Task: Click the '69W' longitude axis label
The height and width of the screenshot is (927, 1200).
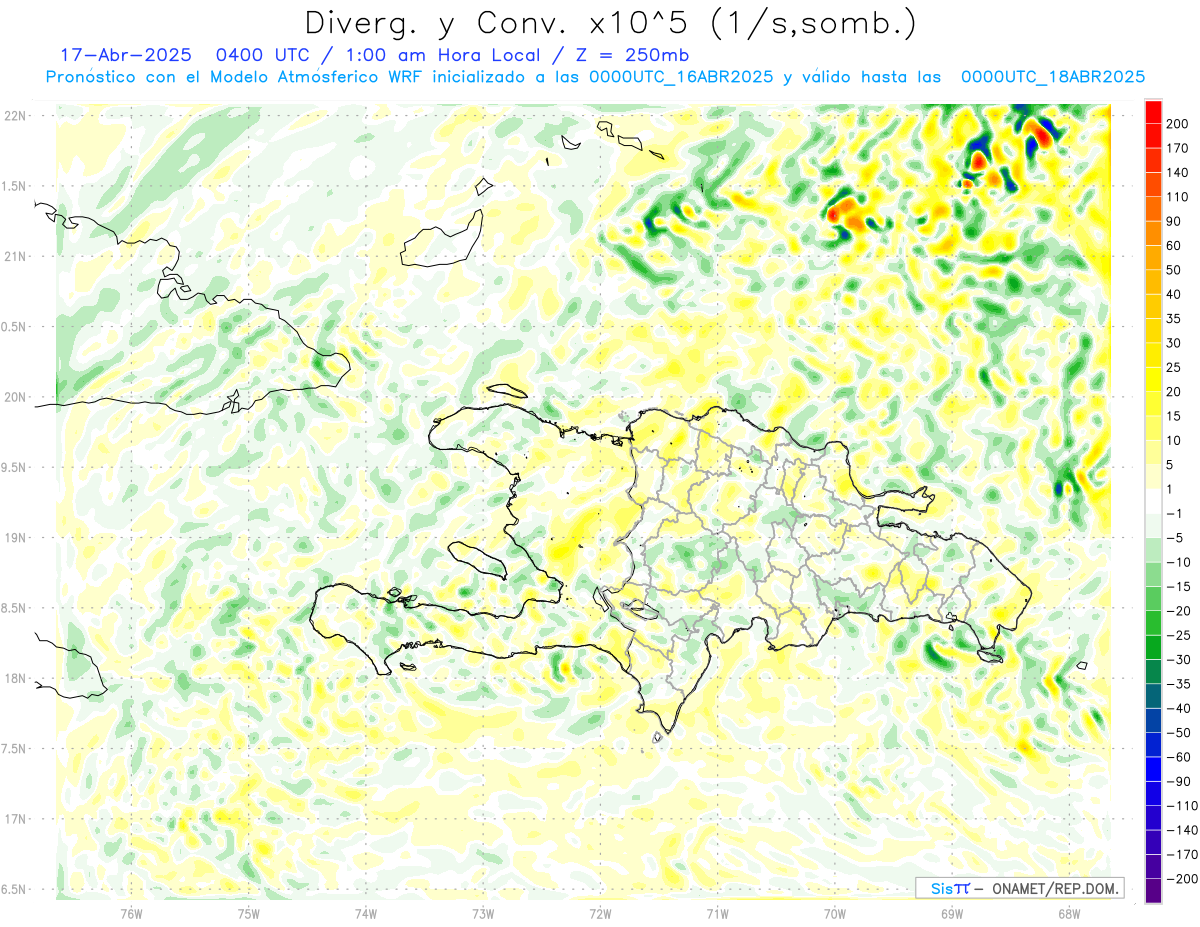Action: (x=952, y=914)
